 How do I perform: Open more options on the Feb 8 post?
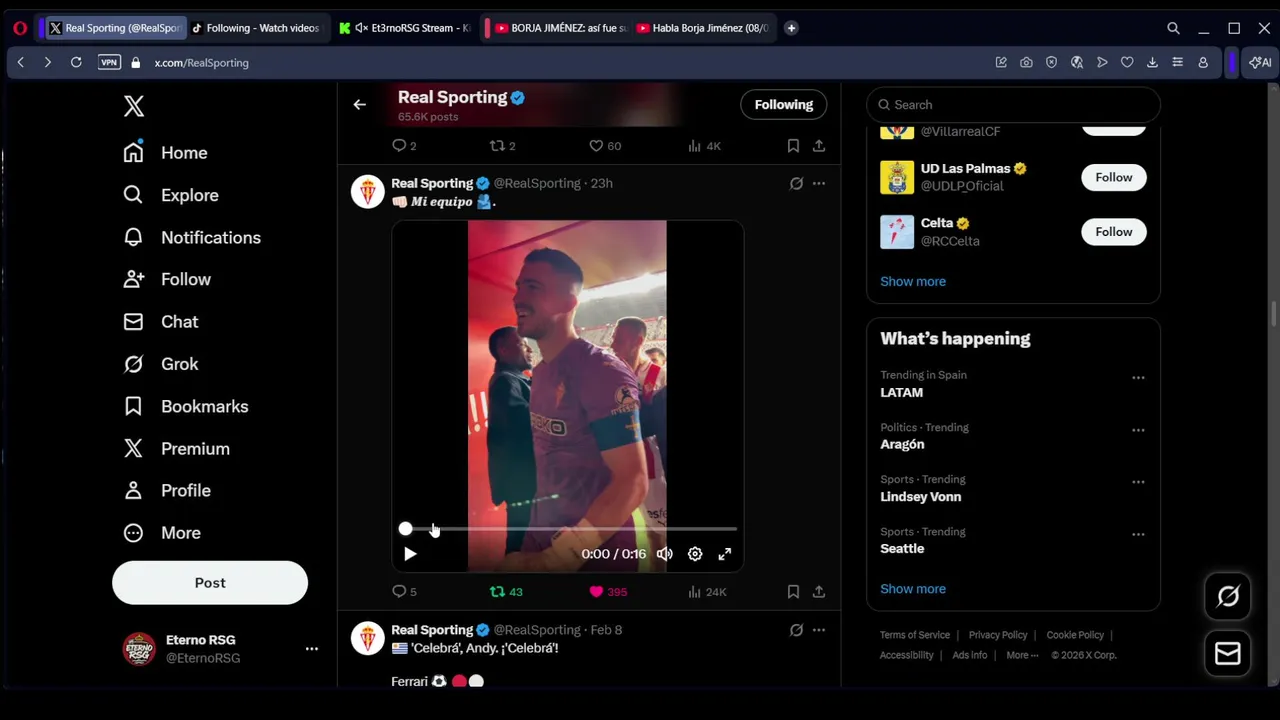point(819,630)
